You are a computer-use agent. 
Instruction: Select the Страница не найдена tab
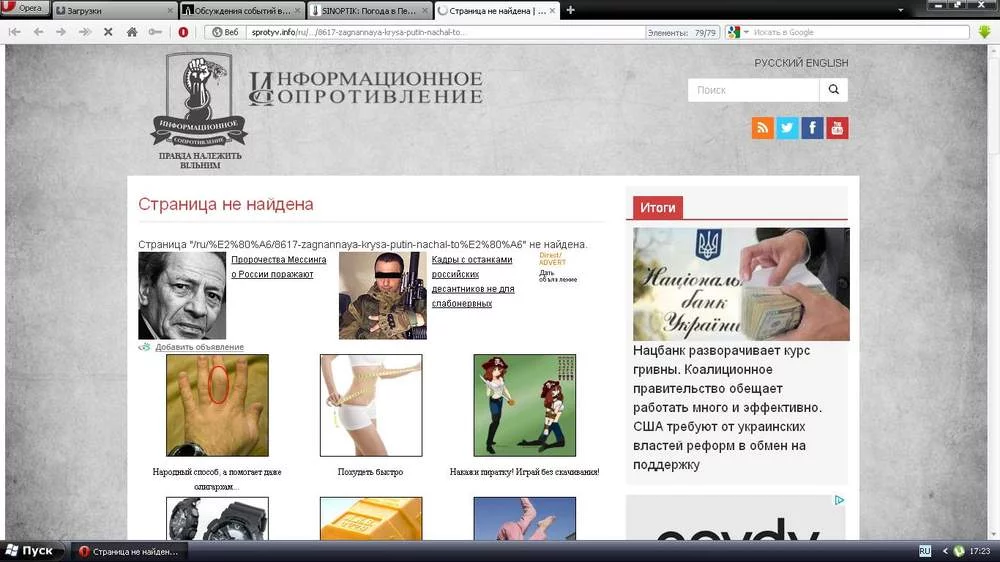pyautogui.click(x=496, y=10)
